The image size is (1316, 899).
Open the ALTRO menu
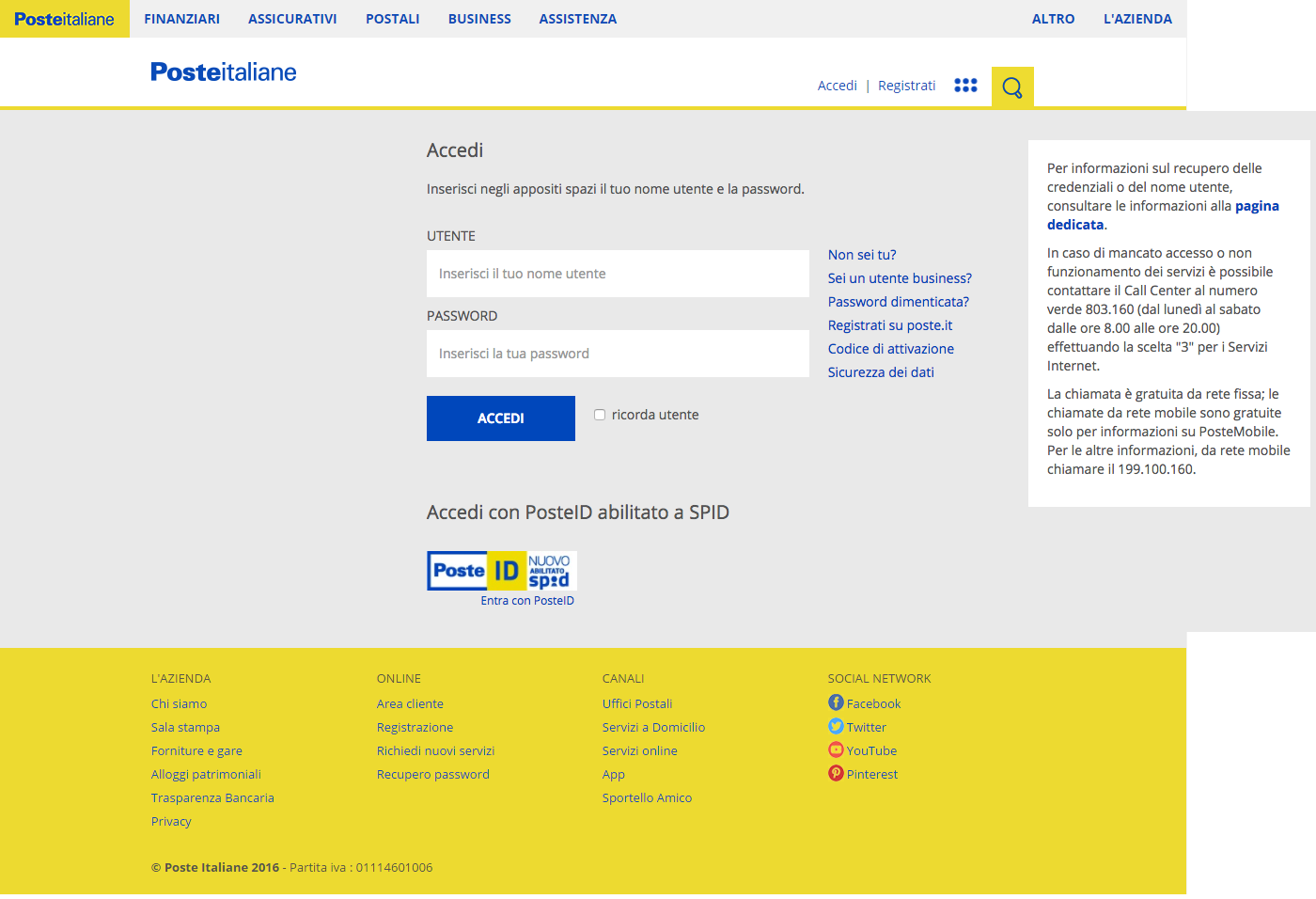pyautogui.click(x=1054, y=19)
